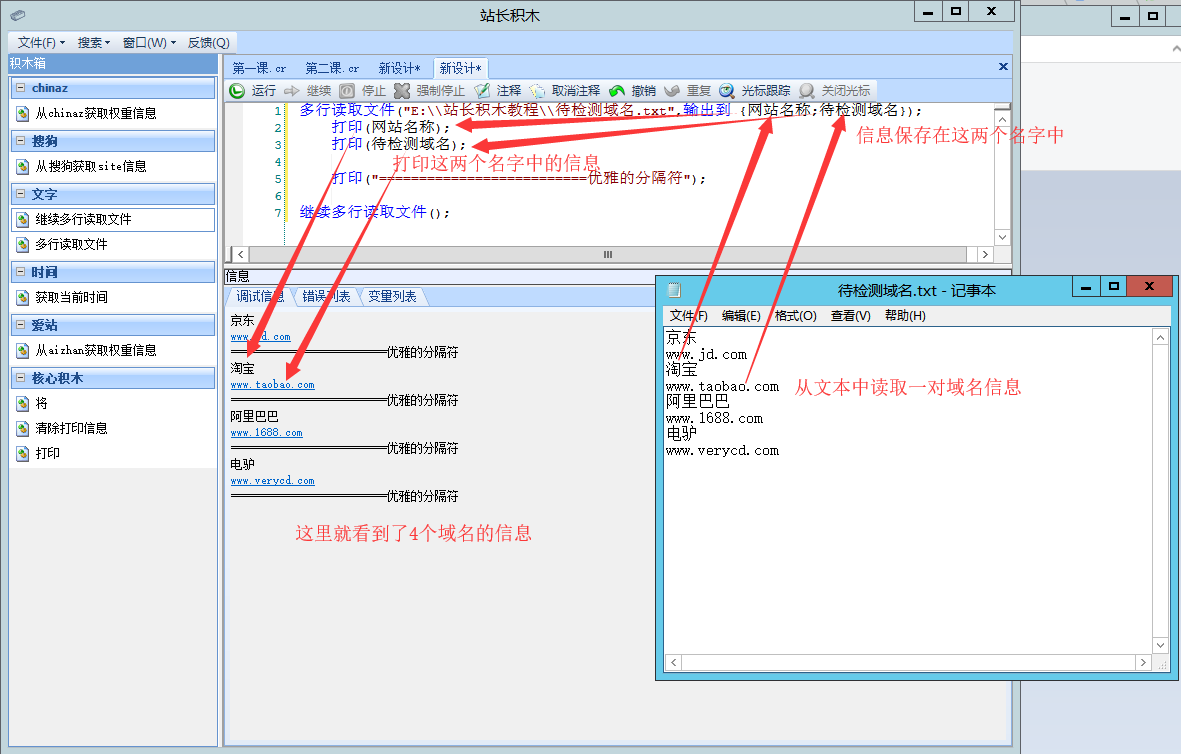Open the www.verycd.com link in debug output
The height and width of the screenshot is (754, 1181).
[x=272, y=481]
